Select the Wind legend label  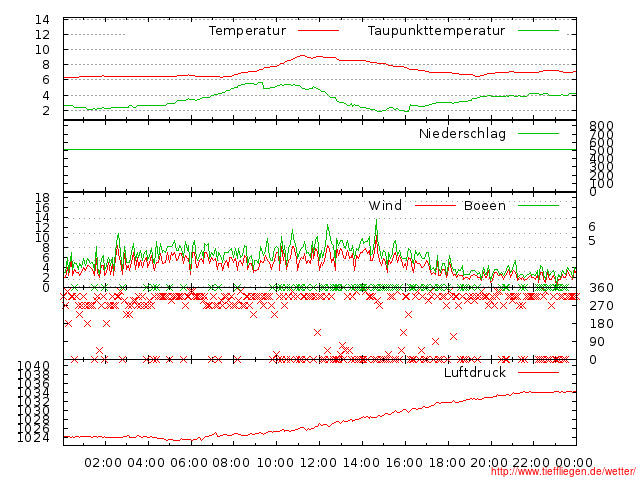click(x=385, y=205)
